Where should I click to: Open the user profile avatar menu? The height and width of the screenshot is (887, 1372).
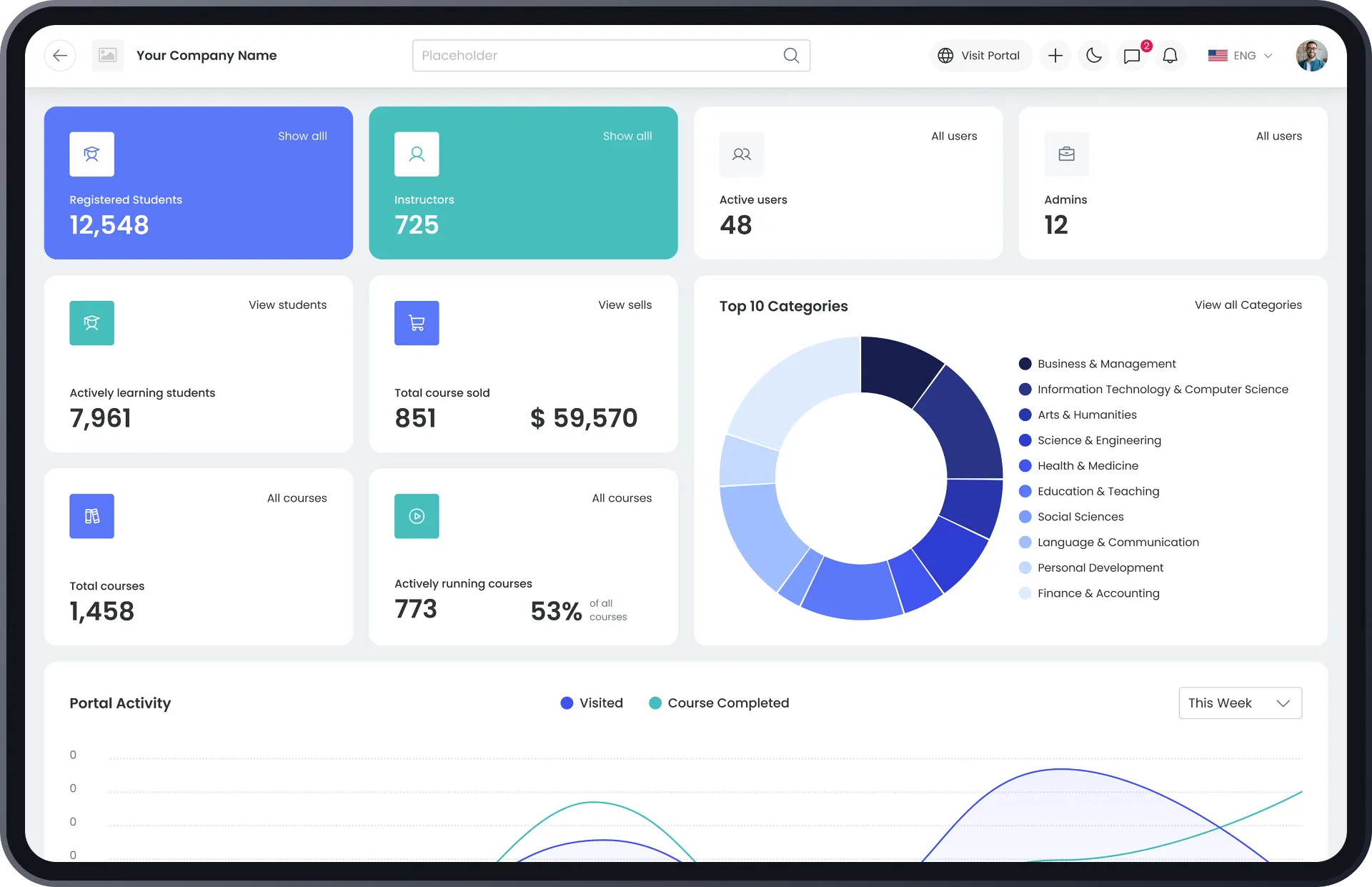tap(1311, 56)
